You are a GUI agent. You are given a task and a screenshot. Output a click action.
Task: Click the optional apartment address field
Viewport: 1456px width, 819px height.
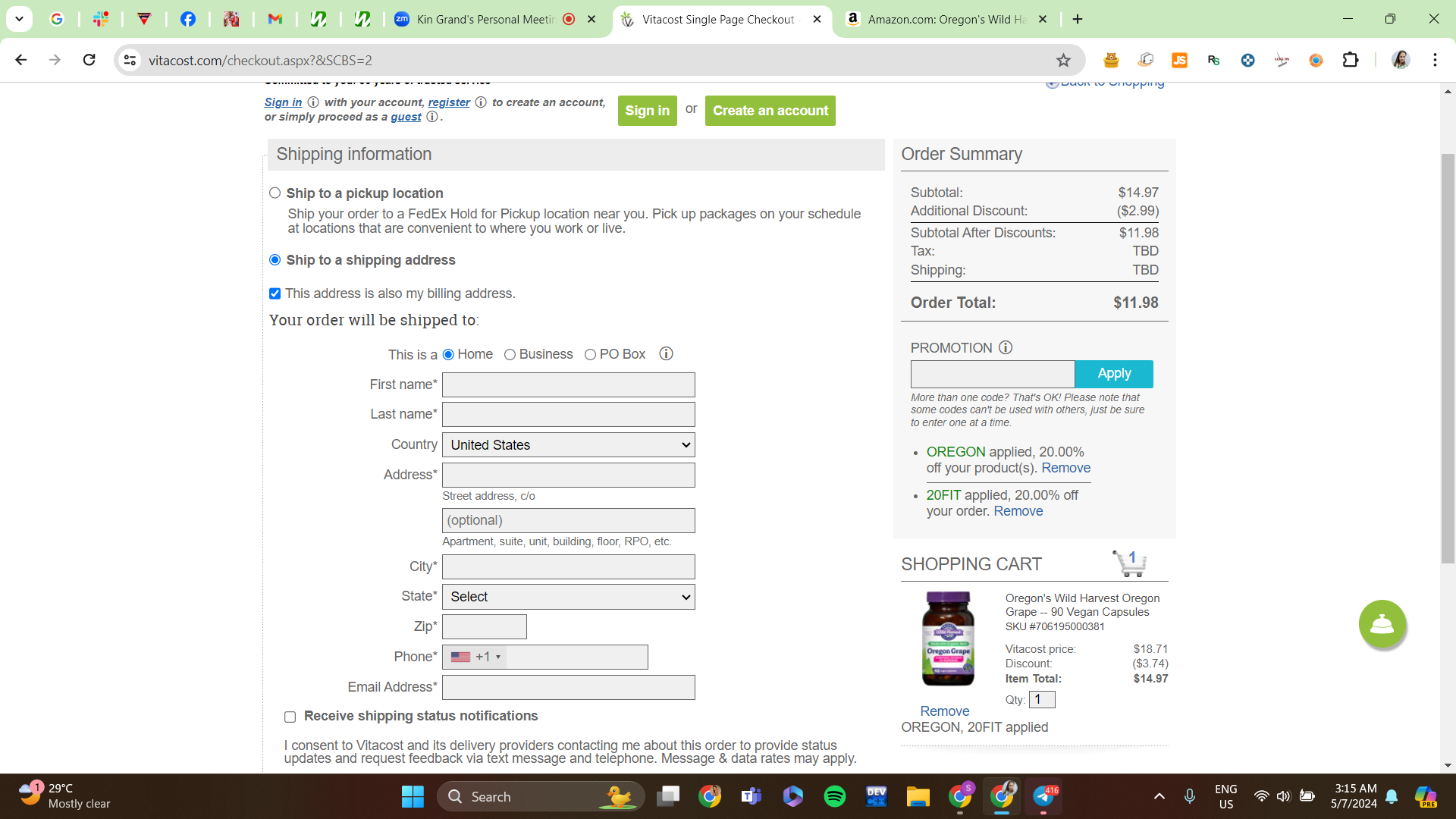pyautogui.click(x=569, y=520)
